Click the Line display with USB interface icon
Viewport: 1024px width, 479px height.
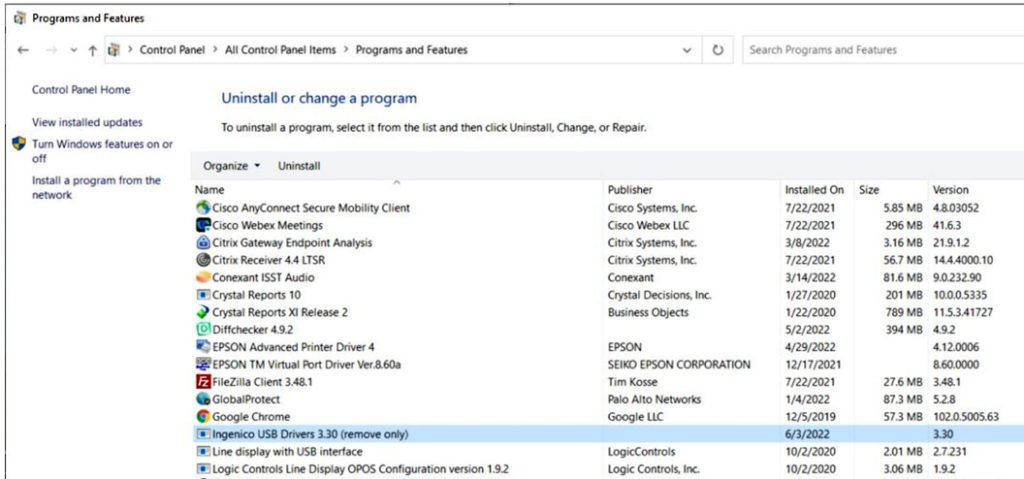pos(203,452)
